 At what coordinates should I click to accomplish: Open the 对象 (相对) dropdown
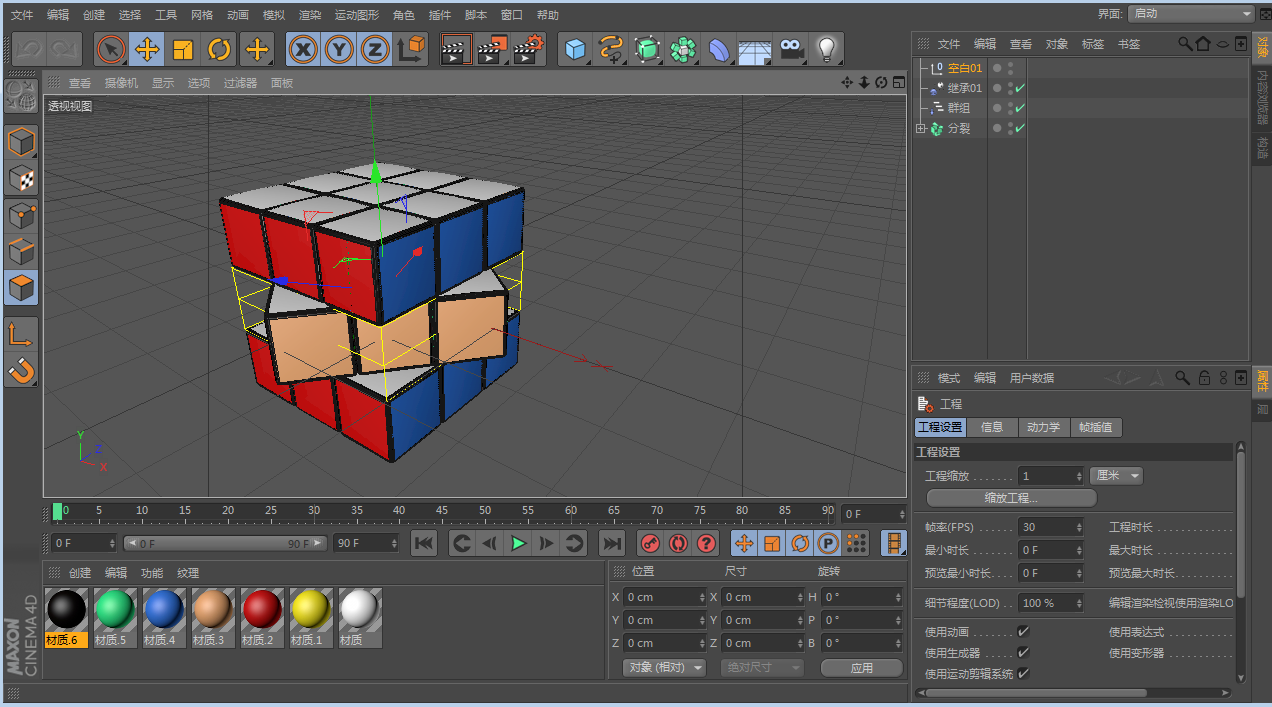[664, 667]
